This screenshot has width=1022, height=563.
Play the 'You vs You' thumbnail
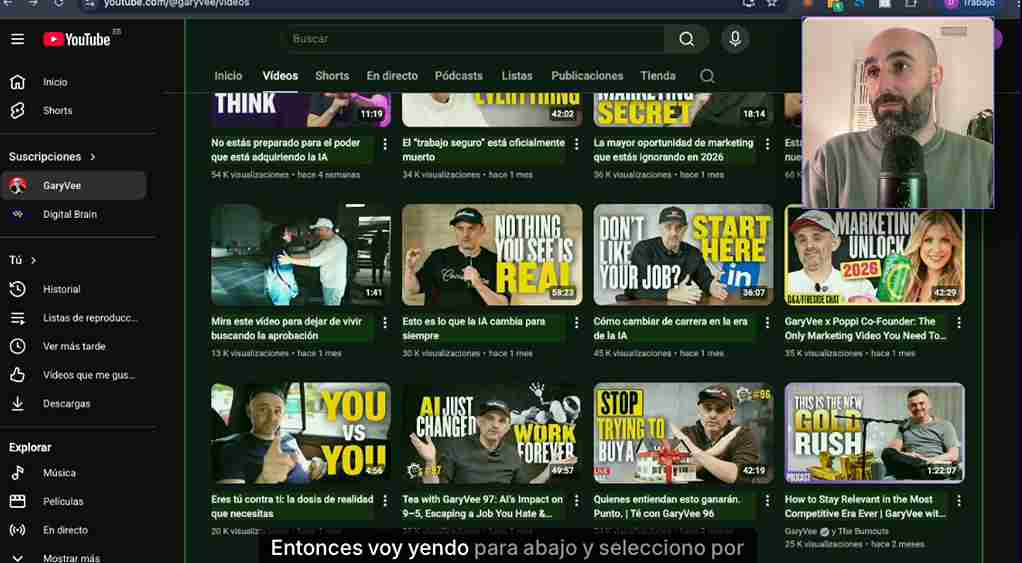pos(300,433)
